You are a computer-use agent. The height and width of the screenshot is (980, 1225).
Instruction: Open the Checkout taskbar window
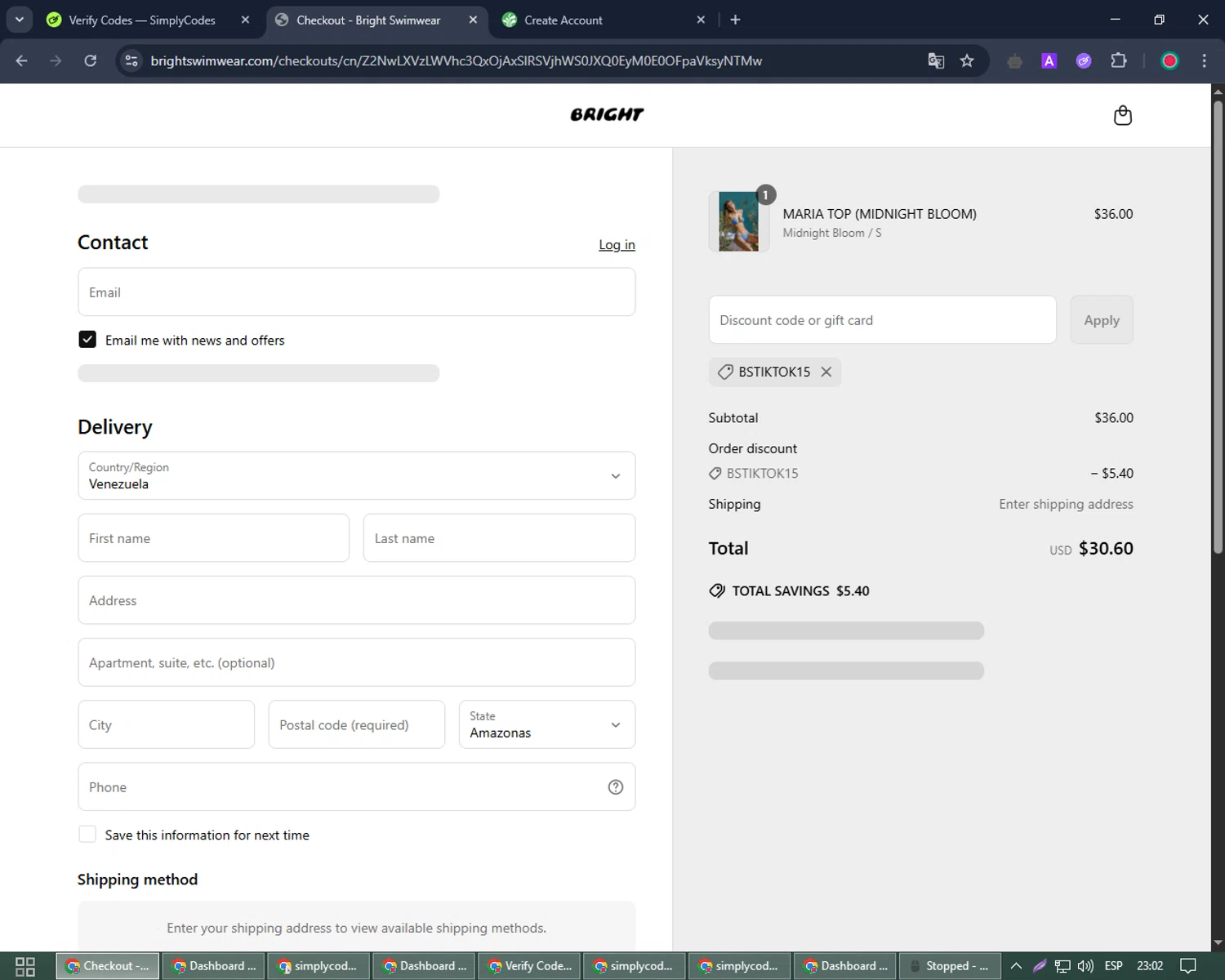108,966
